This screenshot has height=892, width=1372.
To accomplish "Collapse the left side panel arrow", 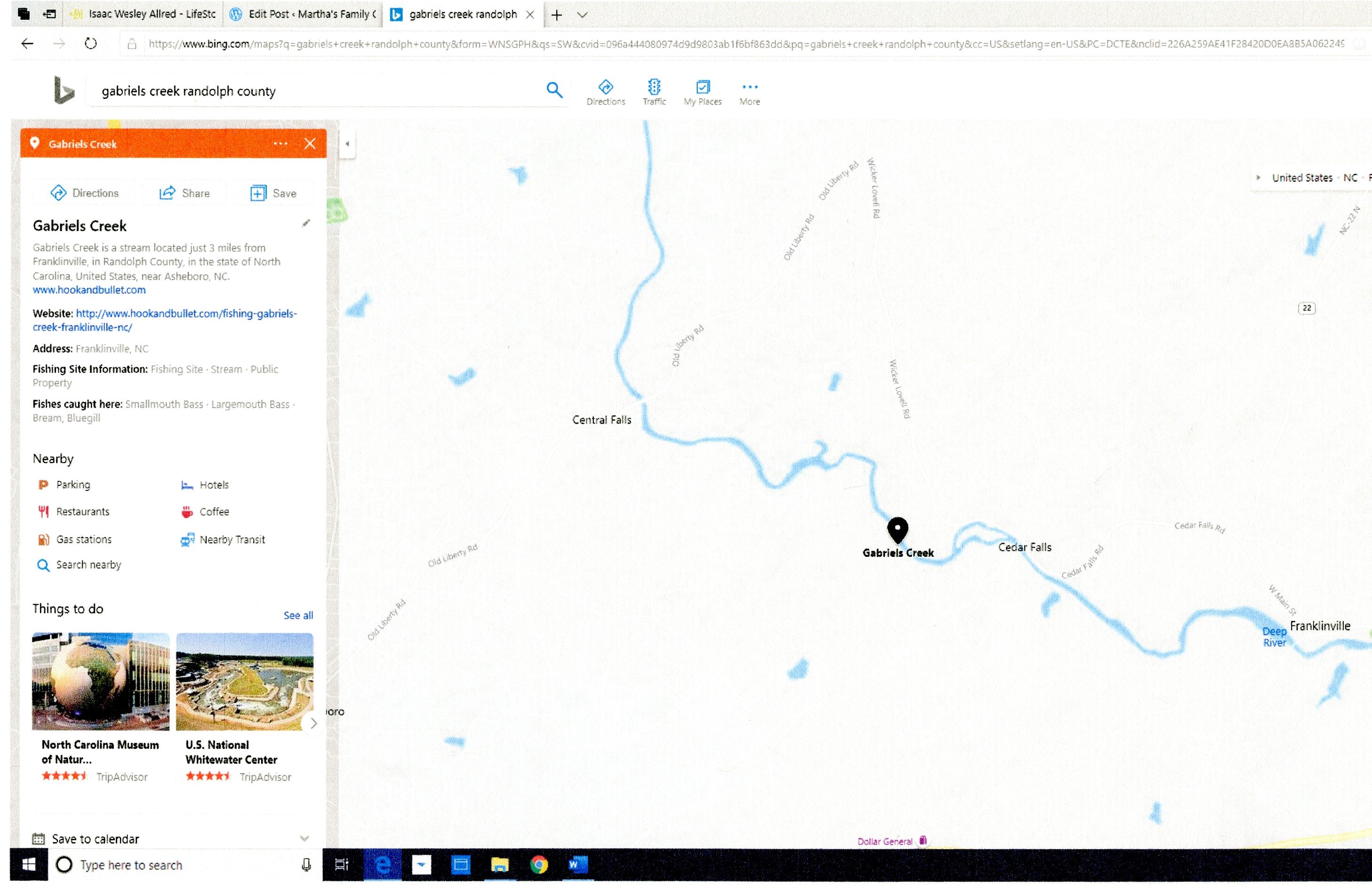I will point(347,144).
